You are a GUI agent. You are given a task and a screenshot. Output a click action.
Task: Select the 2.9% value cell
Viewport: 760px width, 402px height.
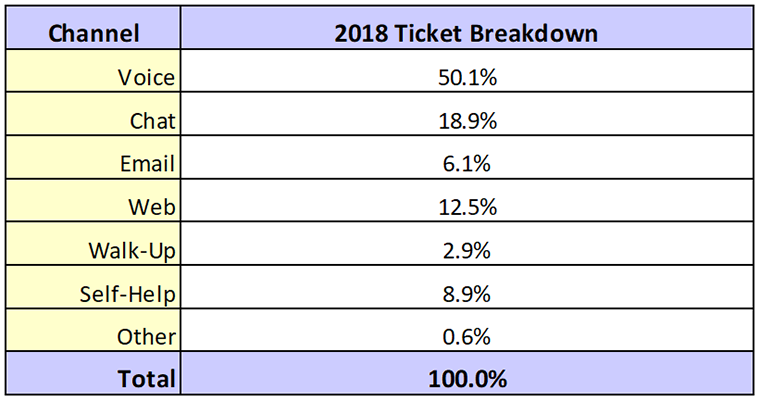(x=466, y=250)
